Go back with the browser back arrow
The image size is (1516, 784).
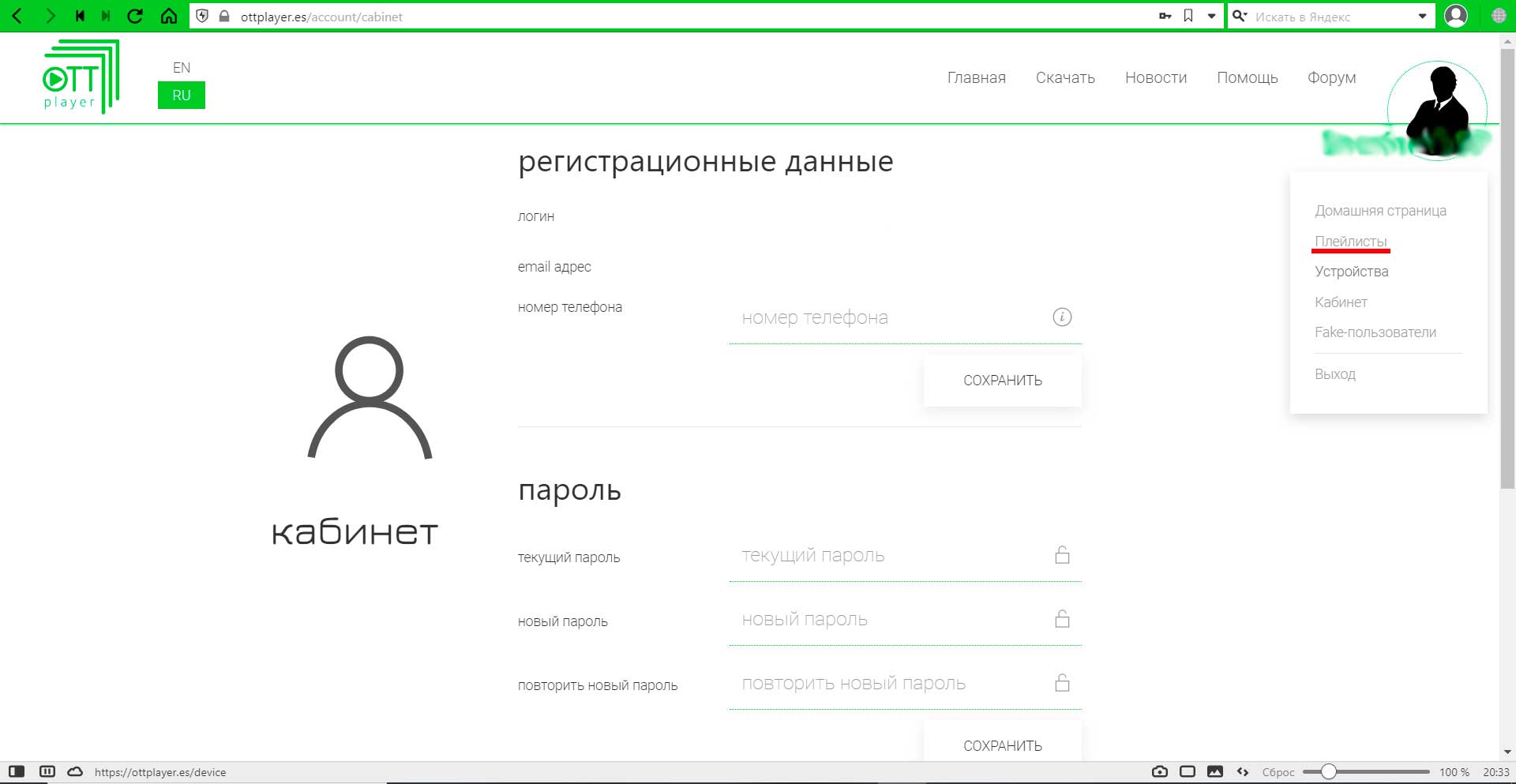click(x=17, y=16)
